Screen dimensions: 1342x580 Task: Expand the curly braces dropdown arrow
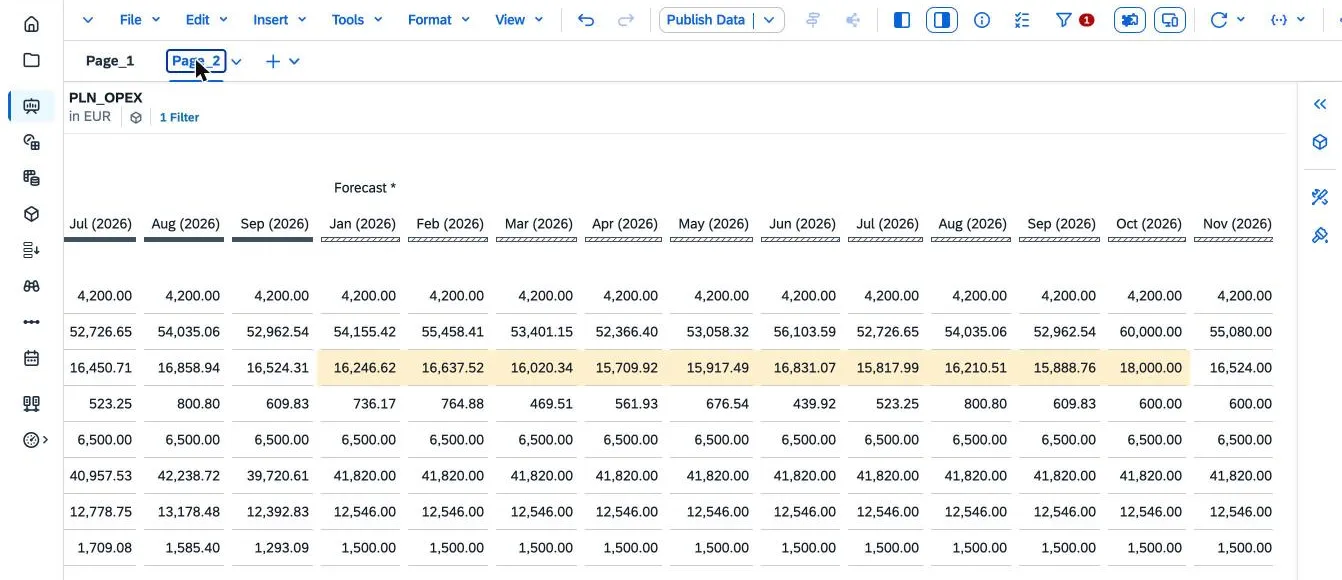pyautogui.click(x=1301, y=20)
